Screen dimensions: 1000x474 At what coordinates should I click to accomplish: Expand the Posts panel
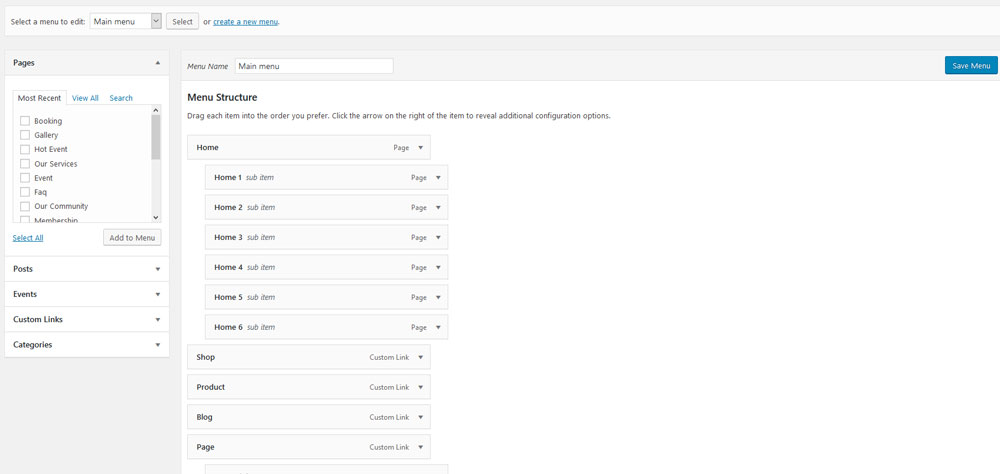point(86,269)
